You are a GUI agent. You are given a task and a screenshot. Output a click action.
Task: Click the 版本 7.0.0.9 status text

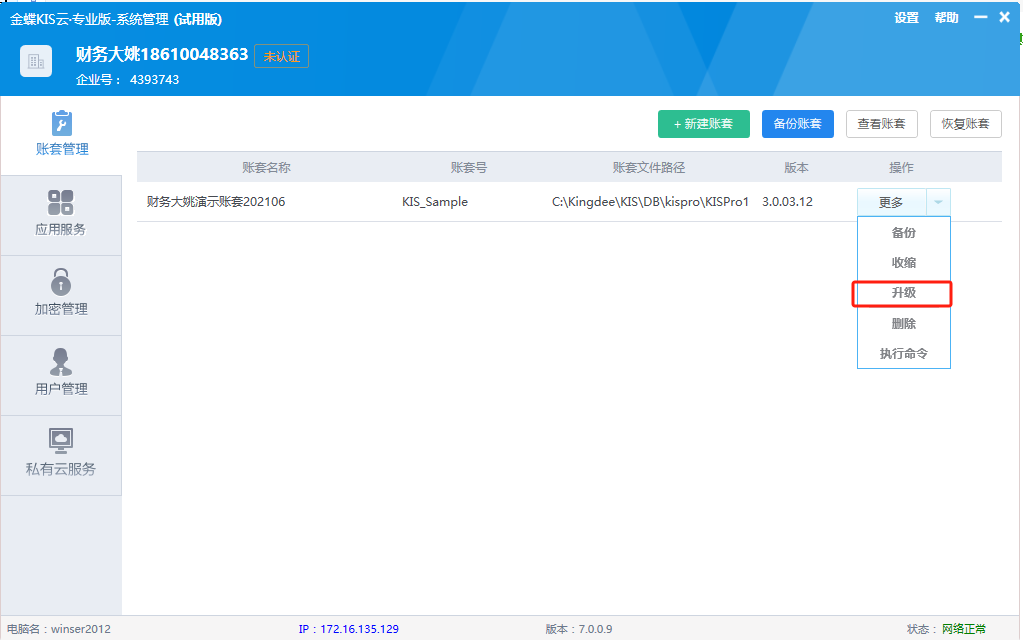pos(579,629)
